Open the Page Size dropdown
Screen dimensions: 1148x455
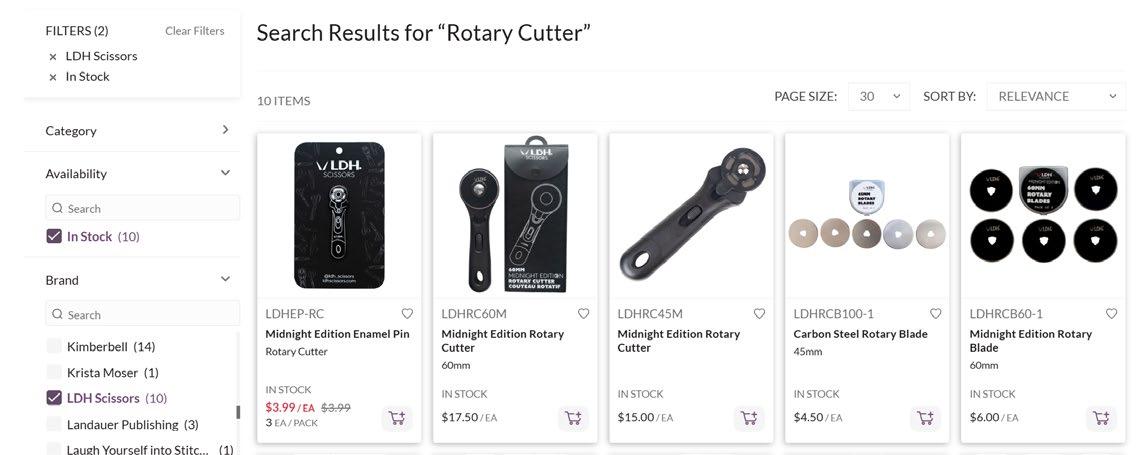(879, 96)
